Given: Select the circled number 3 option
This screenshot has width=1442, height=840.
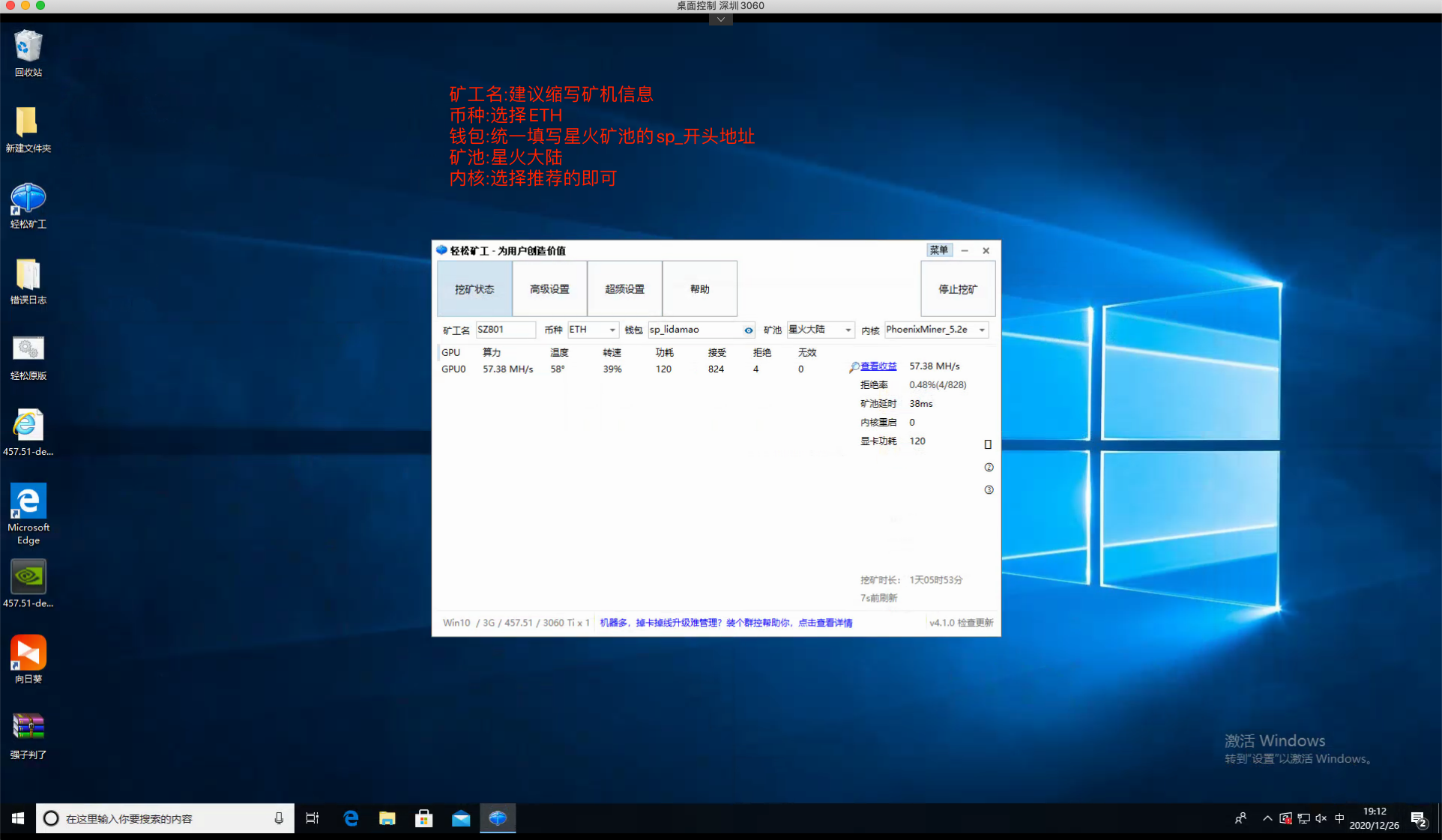Looking at the screenshot, I should coord(989,490).
